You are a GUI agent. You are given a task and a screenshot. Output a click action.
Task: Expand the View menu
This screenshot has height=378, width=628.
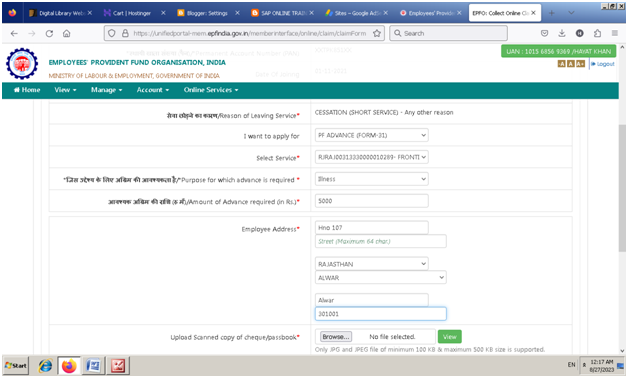click(x=65, y=90)
